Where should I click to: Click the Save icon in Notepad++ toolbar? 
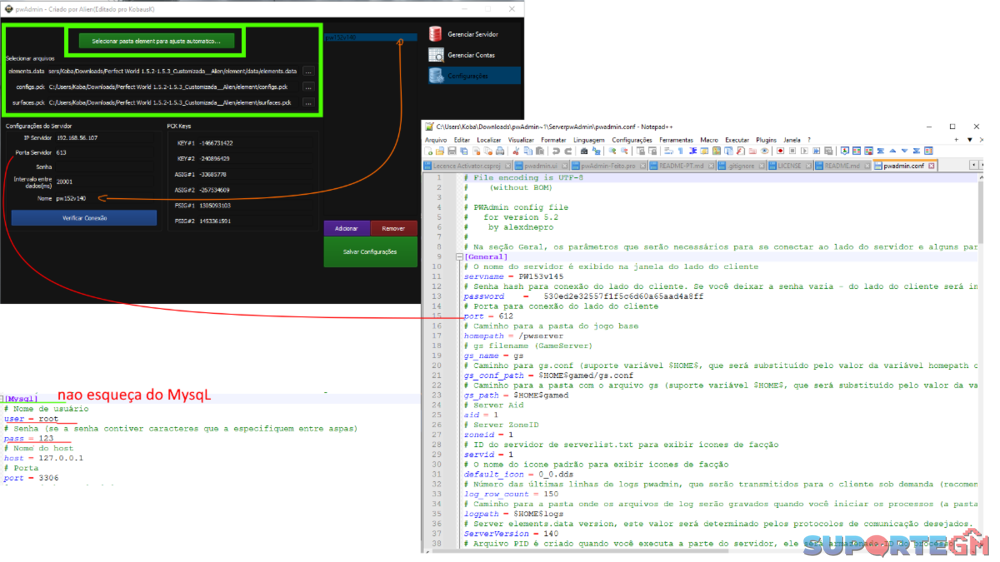coord(454,151)
